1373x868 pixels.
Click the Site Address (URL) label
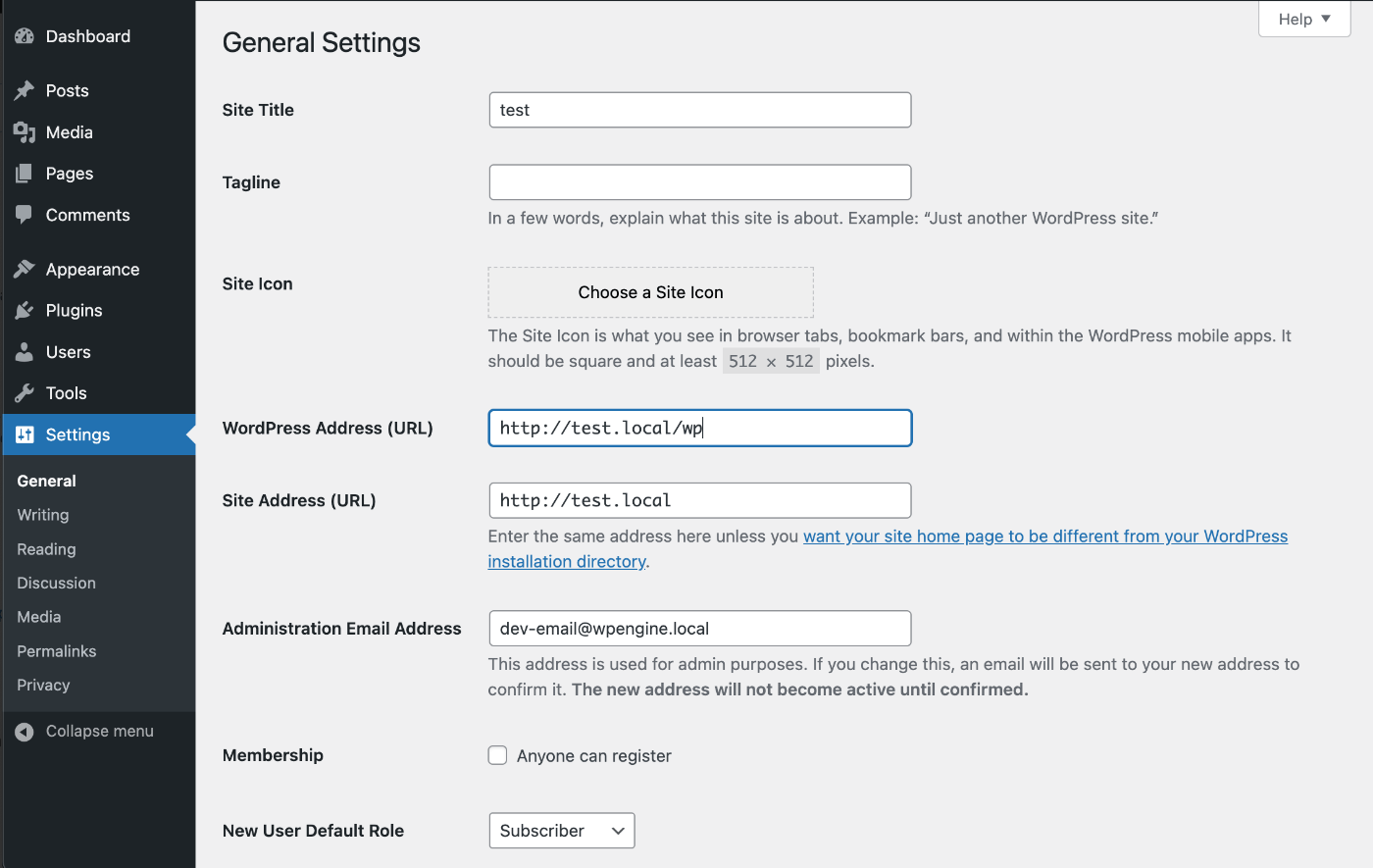coord(300,501)
